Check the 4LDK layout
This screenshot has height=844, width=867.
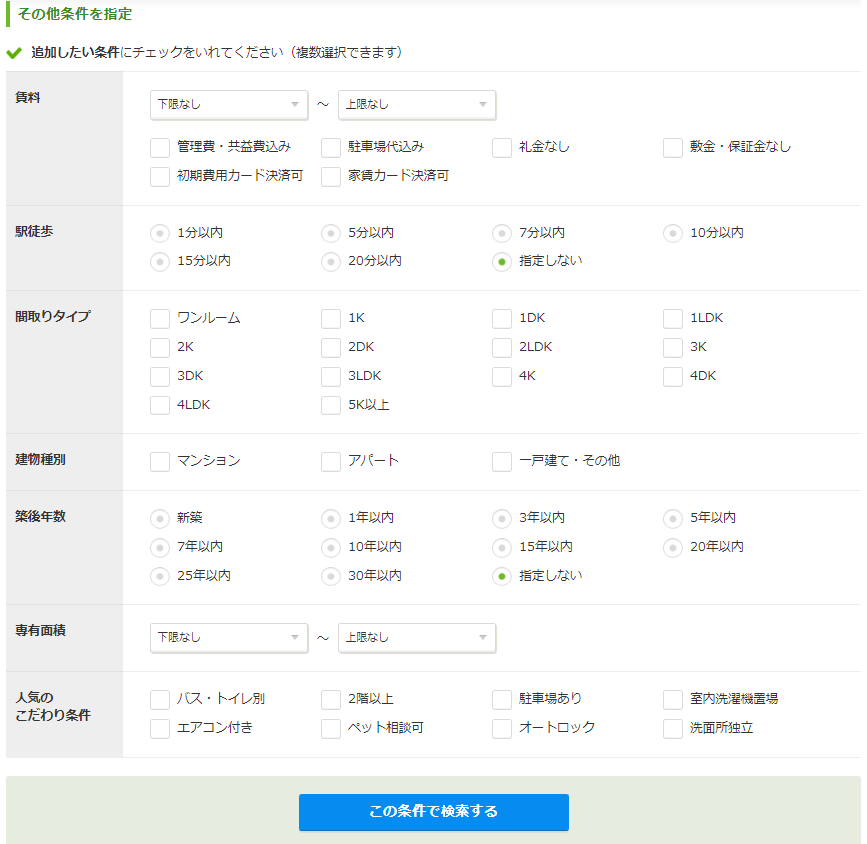[160, 405]
